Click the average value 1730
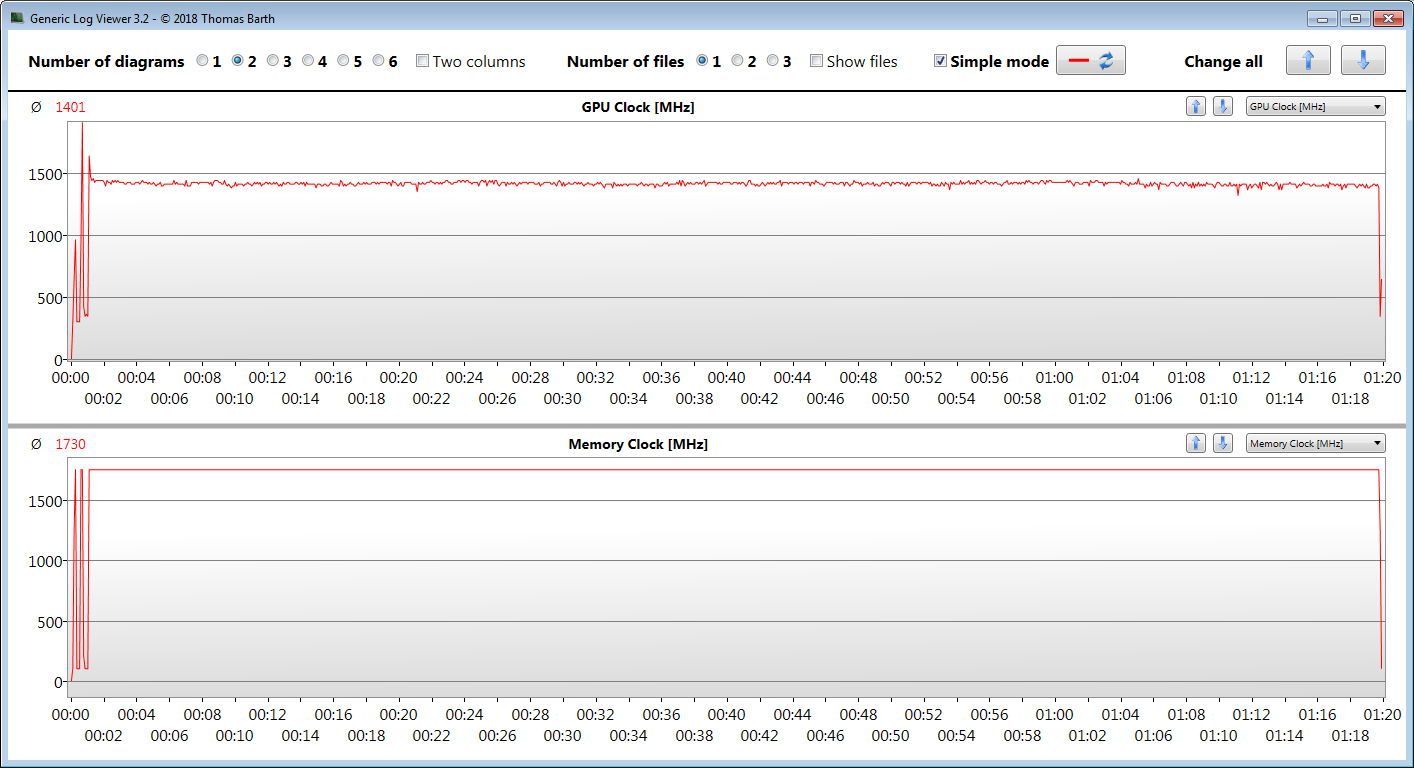Image resolution: width=1414 pixels, height=768 pixels. 70,444
